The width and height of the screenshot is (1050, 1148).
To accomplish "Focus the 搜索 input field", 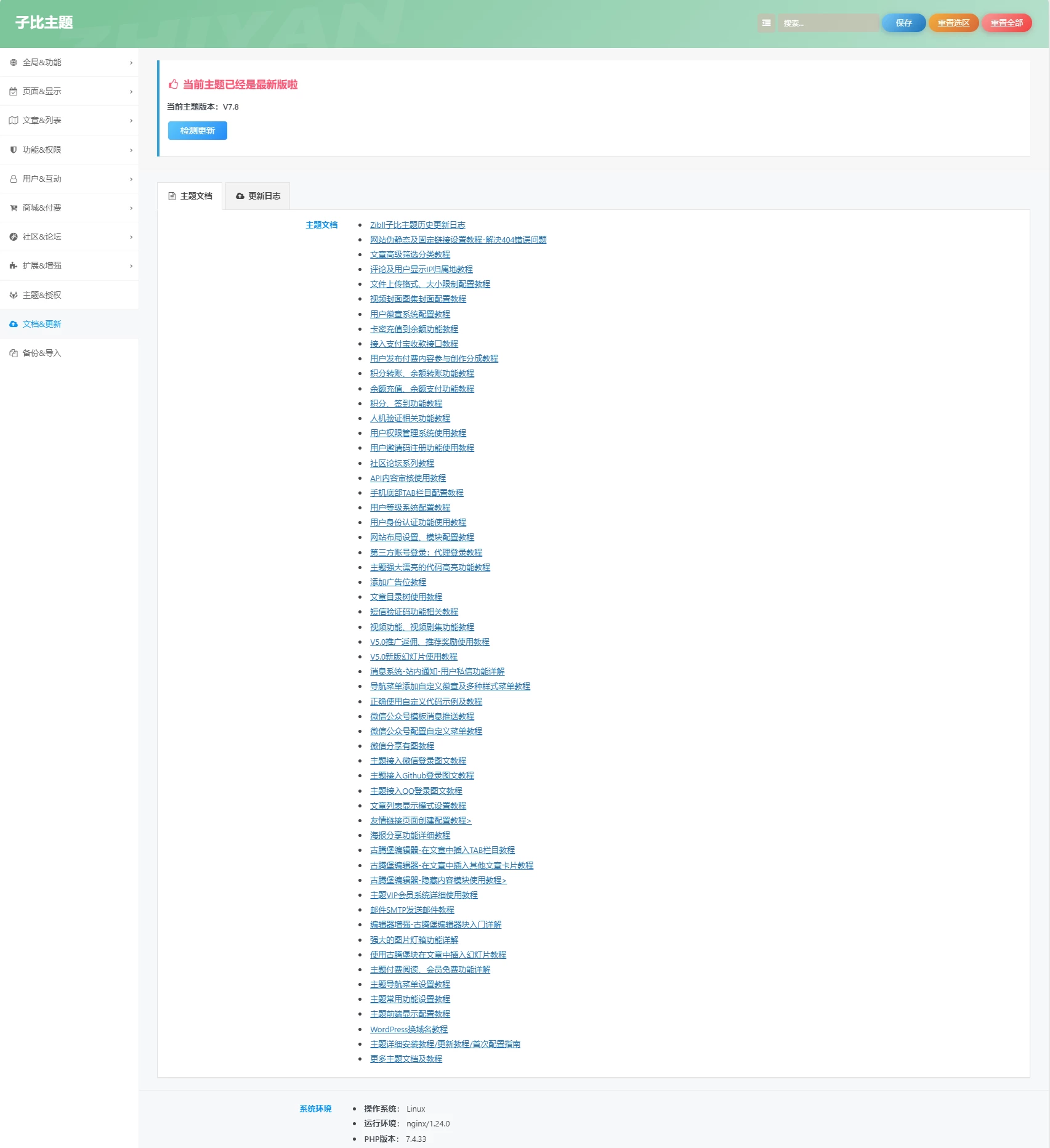I will coord(828,23).
